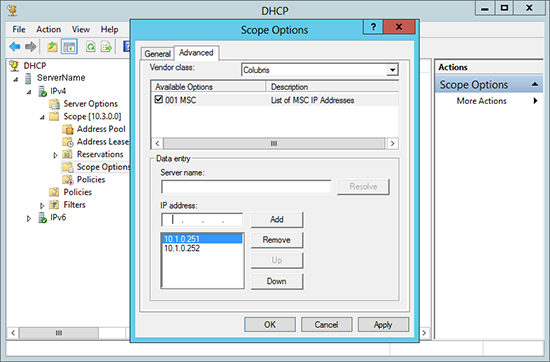
Task: Click the Add button
Action: [277, 220]
